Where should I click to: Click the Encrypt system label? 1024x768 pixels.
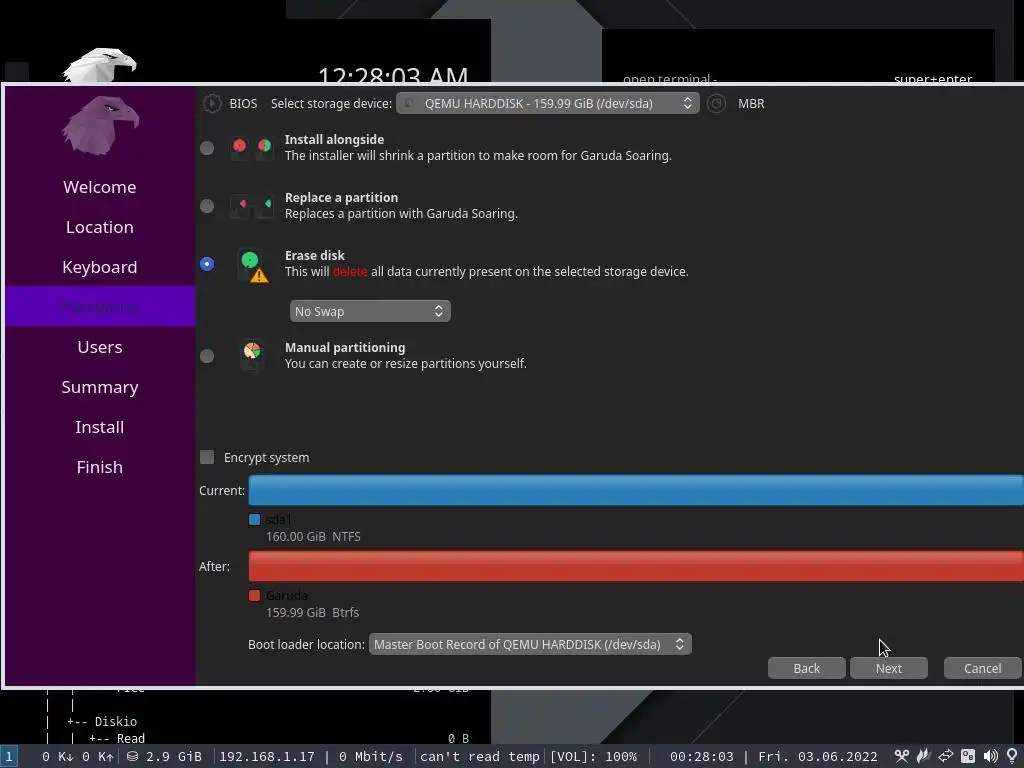point(266,458)
